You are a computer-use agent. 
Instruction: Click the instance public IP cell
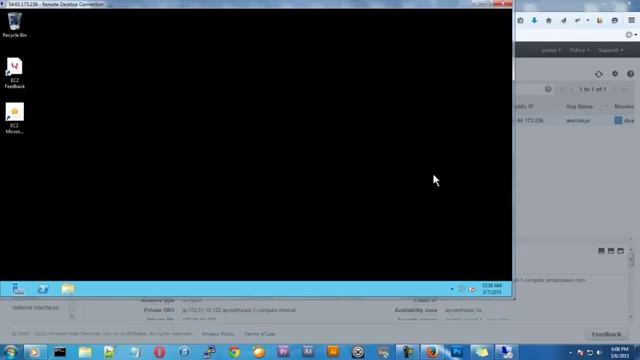tap(530, 120)
